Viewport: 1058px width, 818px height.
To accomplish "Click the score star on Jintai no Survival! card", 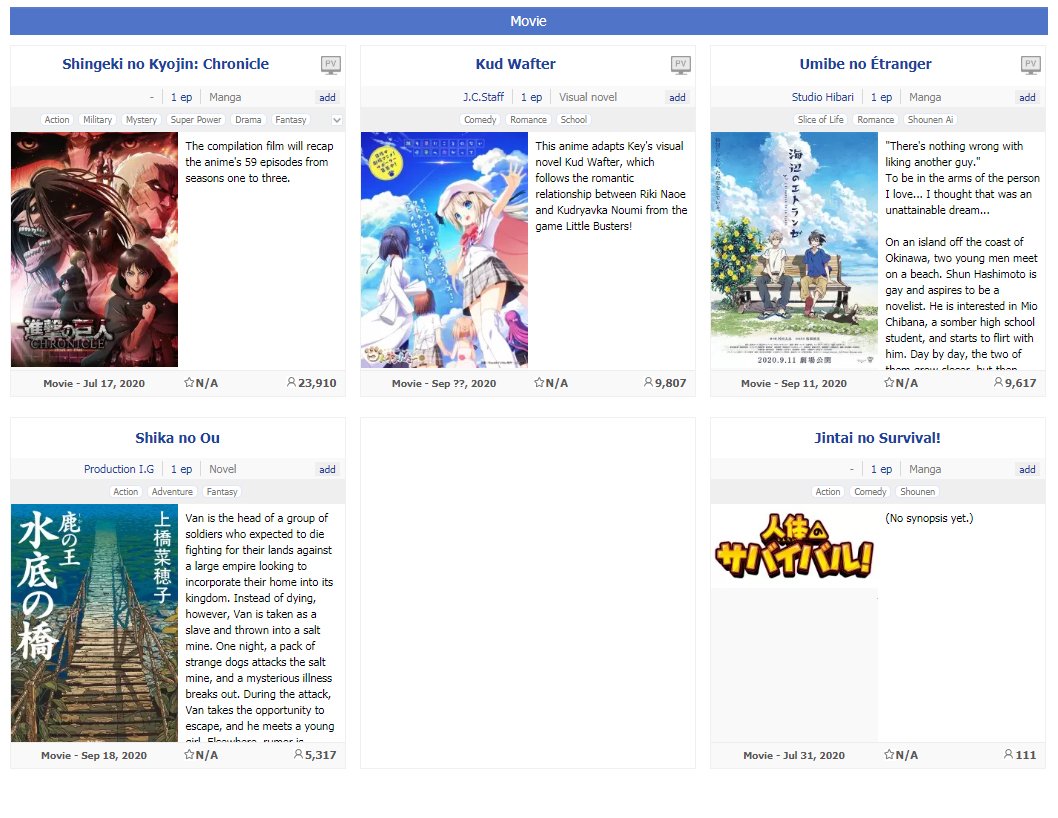I will pyautogui.click(x=889, y=755).
